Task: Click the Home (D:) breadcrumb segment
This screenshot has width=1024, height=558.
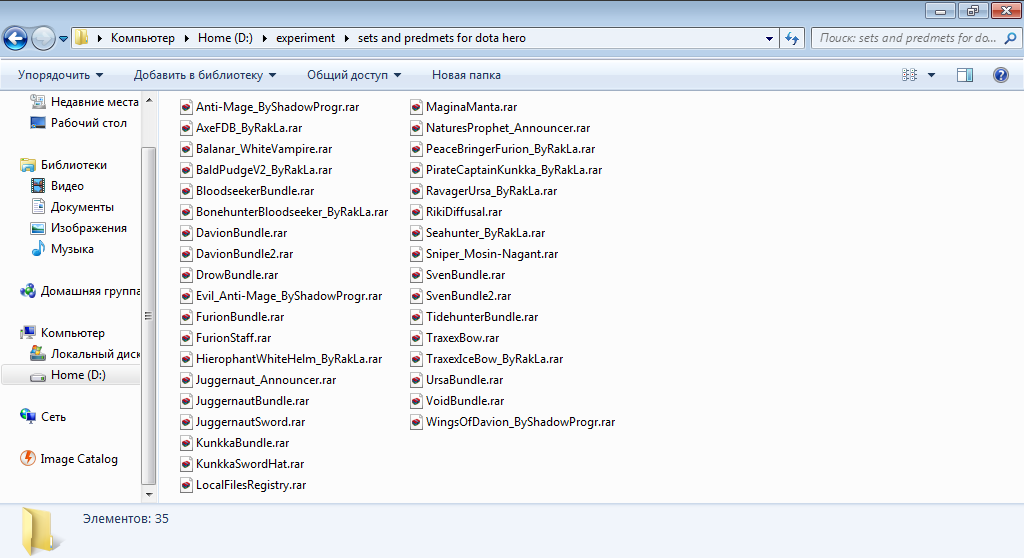Action: click(x=225, y=38)
